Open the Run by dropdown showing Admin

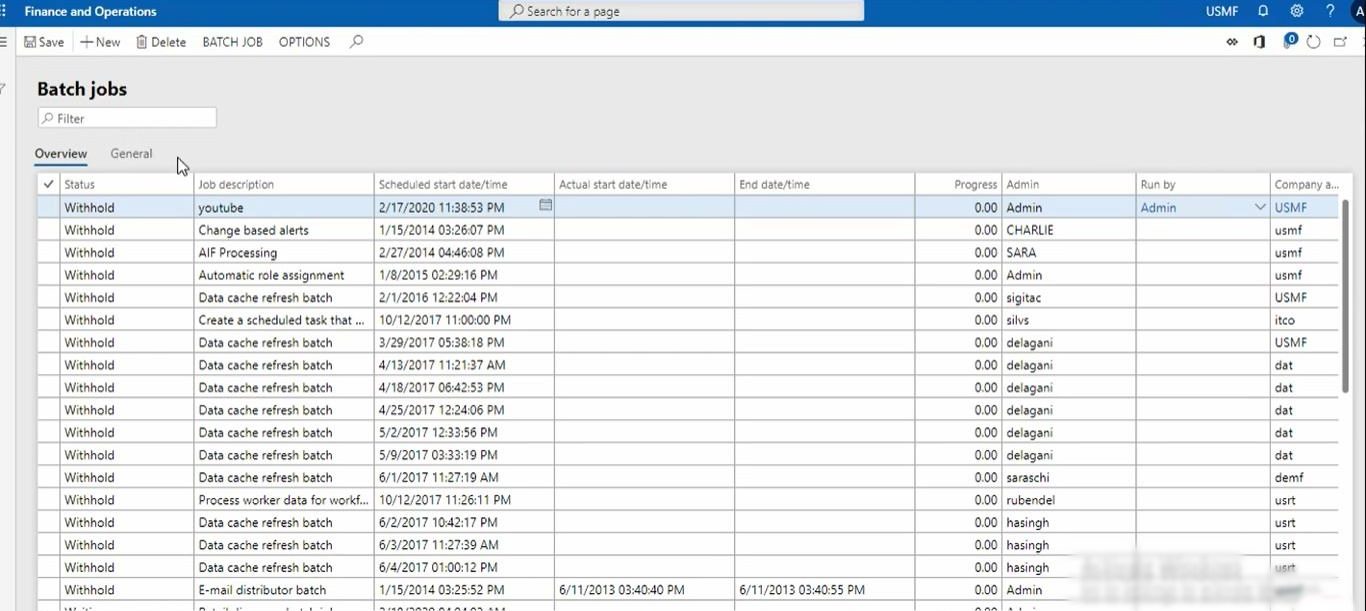(x=1259, y=207)
